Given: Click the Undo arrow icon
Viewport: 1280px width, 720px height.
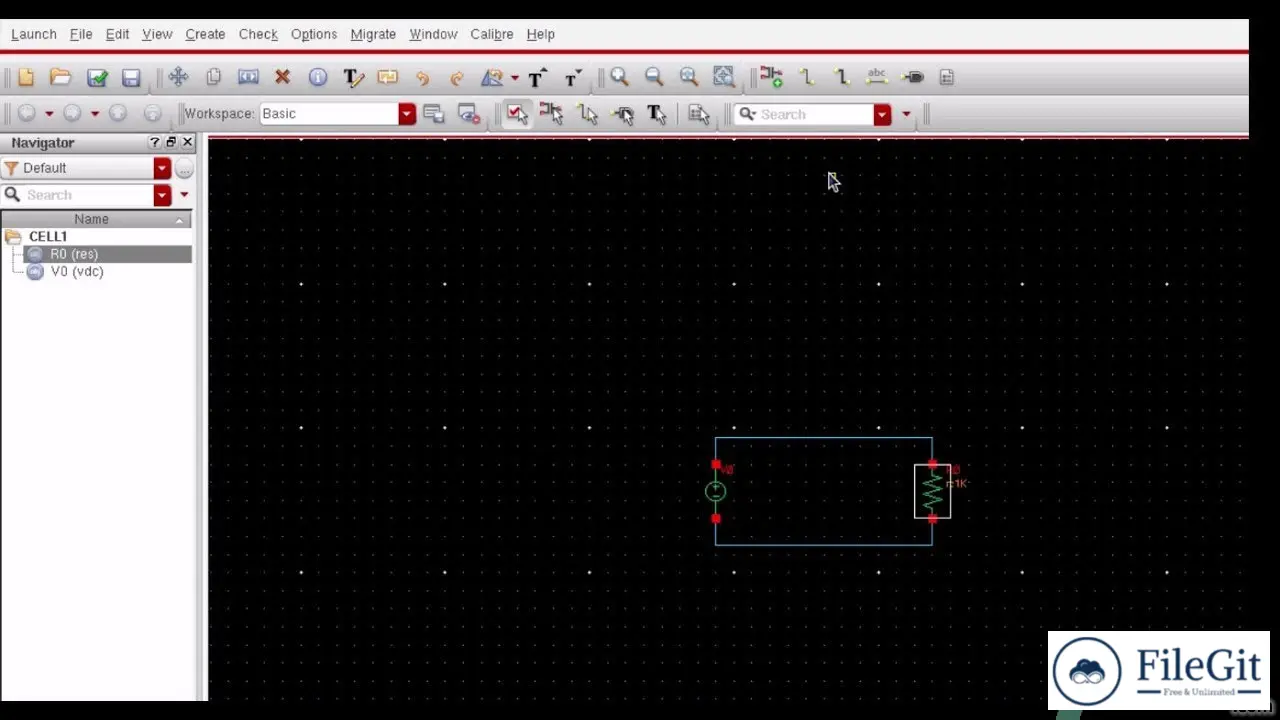Looking at the screenshot, I should point(422,77).
